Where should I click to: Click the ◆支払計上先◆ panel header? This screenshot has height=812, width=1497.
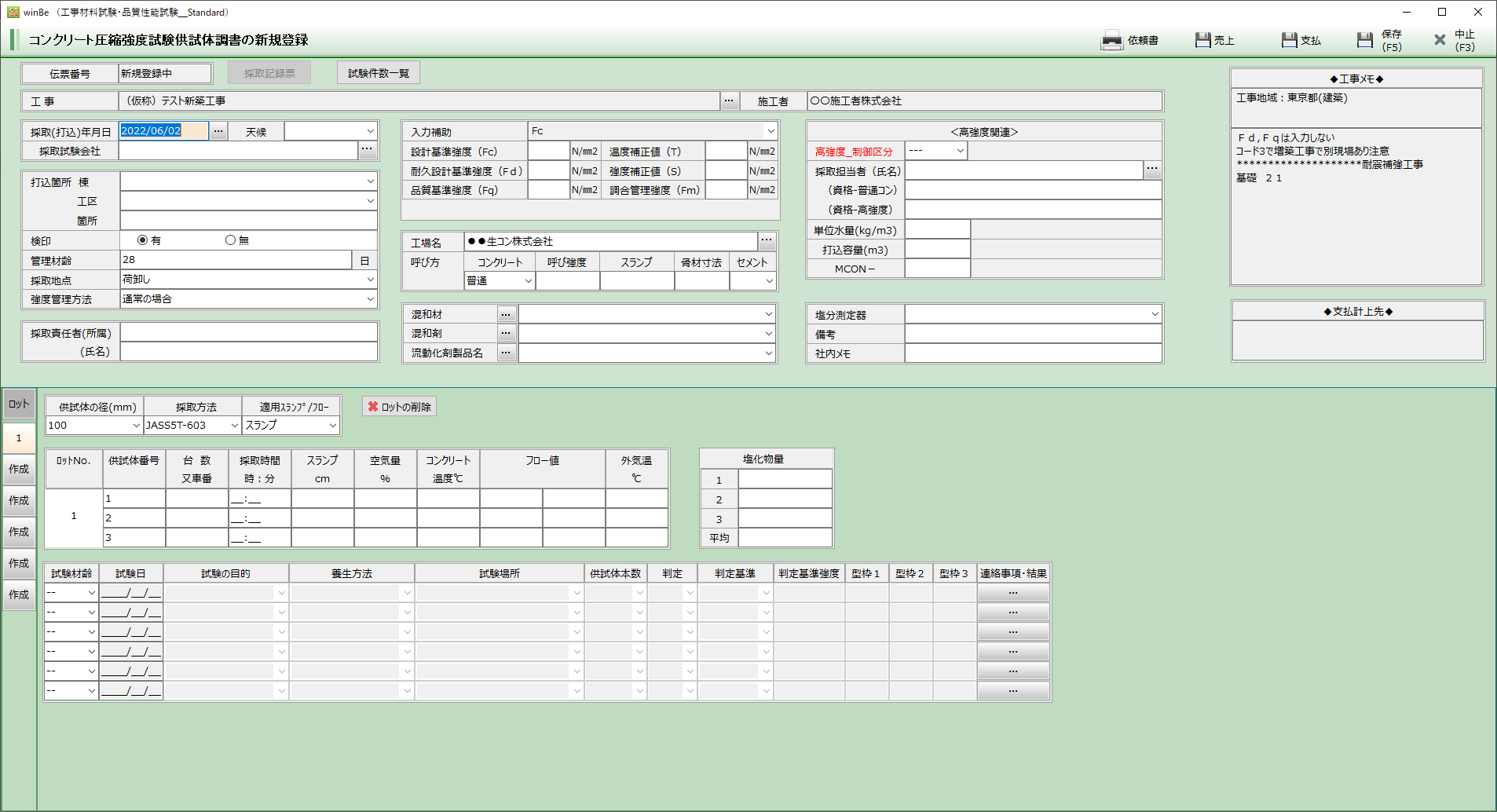coord(1358,312)
